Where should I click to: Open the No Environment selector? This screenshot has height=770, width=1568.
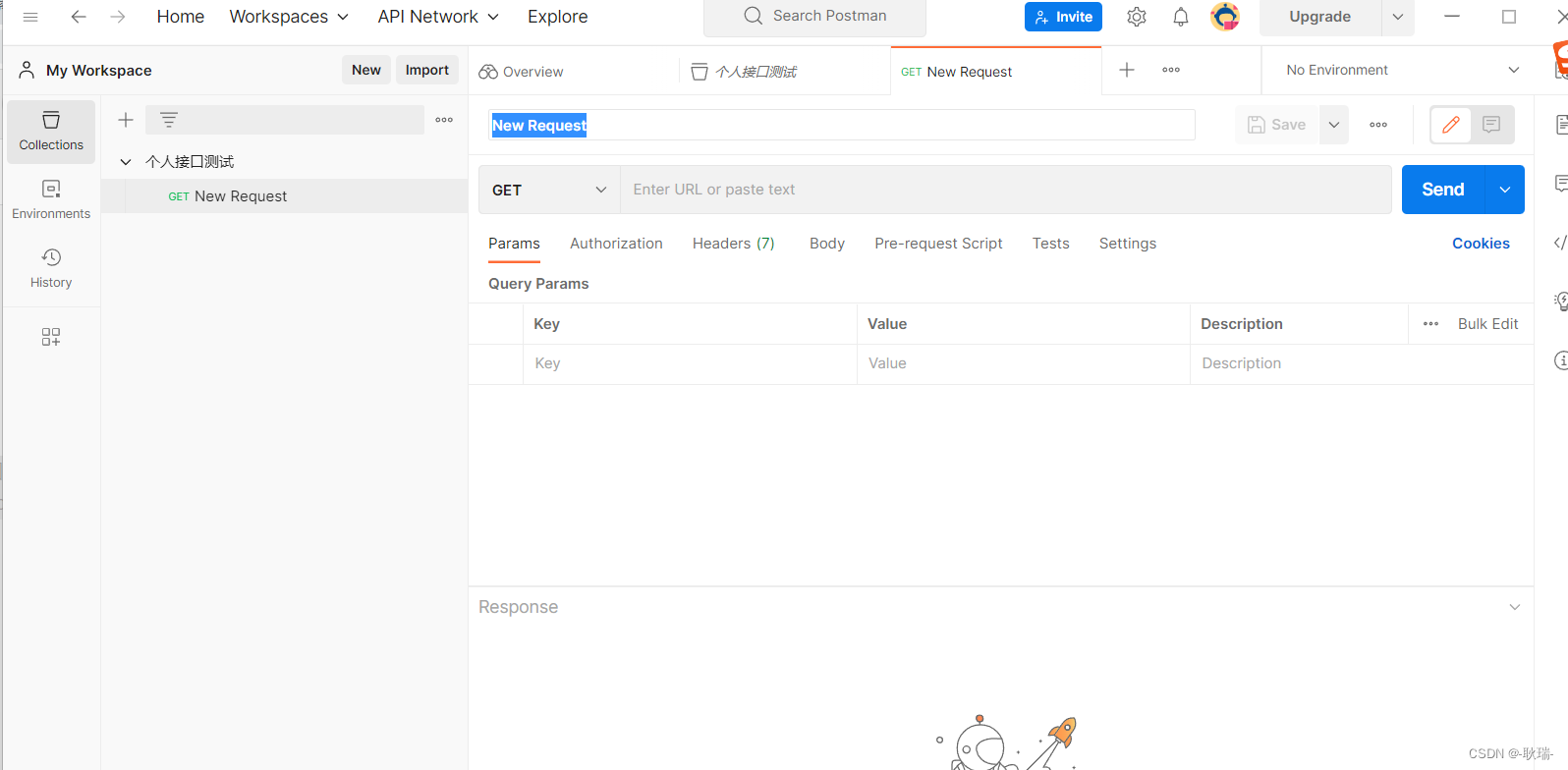[x=1403, y=70]
